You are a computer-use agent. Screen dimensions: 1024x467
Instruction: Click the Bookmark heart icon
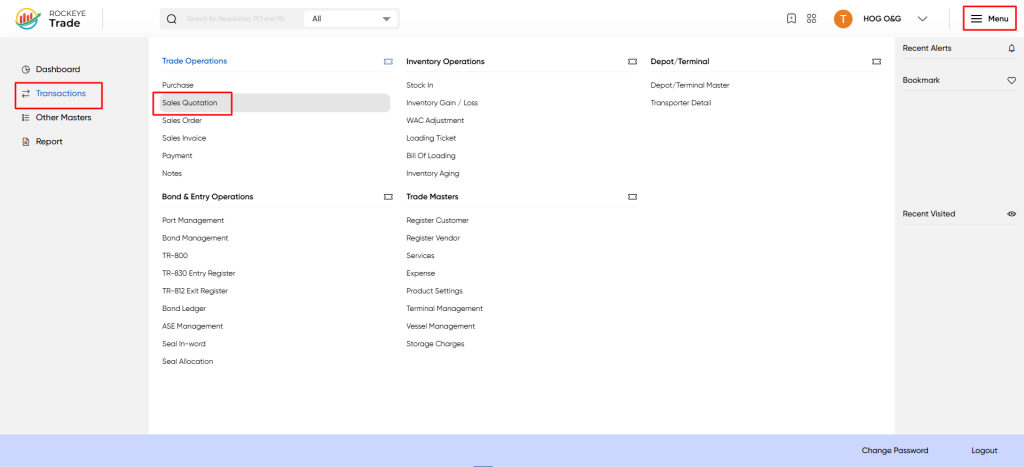[1012, 80]
